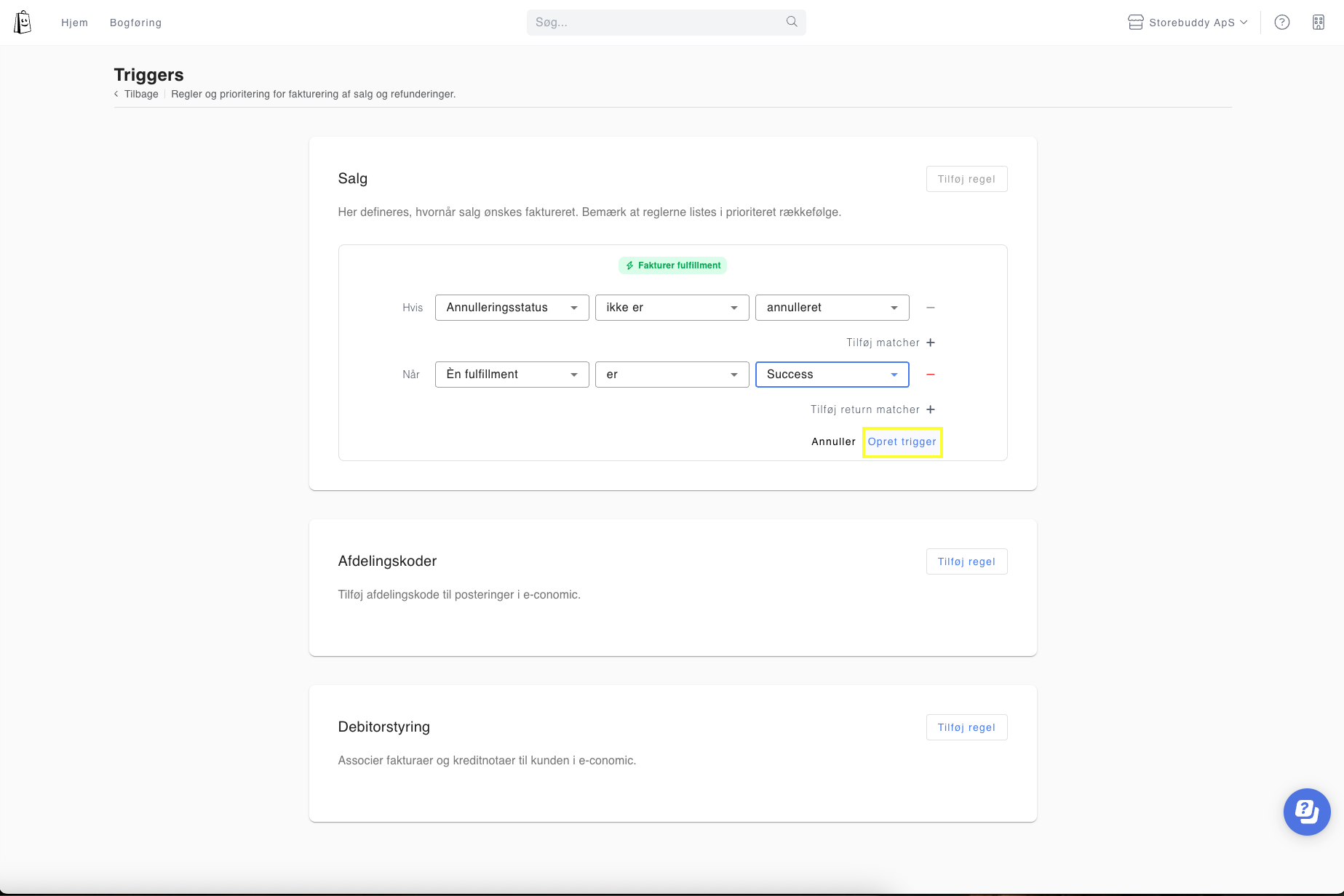Open the apps grid icon in header
This screenshot has height=896, width=1344.
tap(1318, 23)
